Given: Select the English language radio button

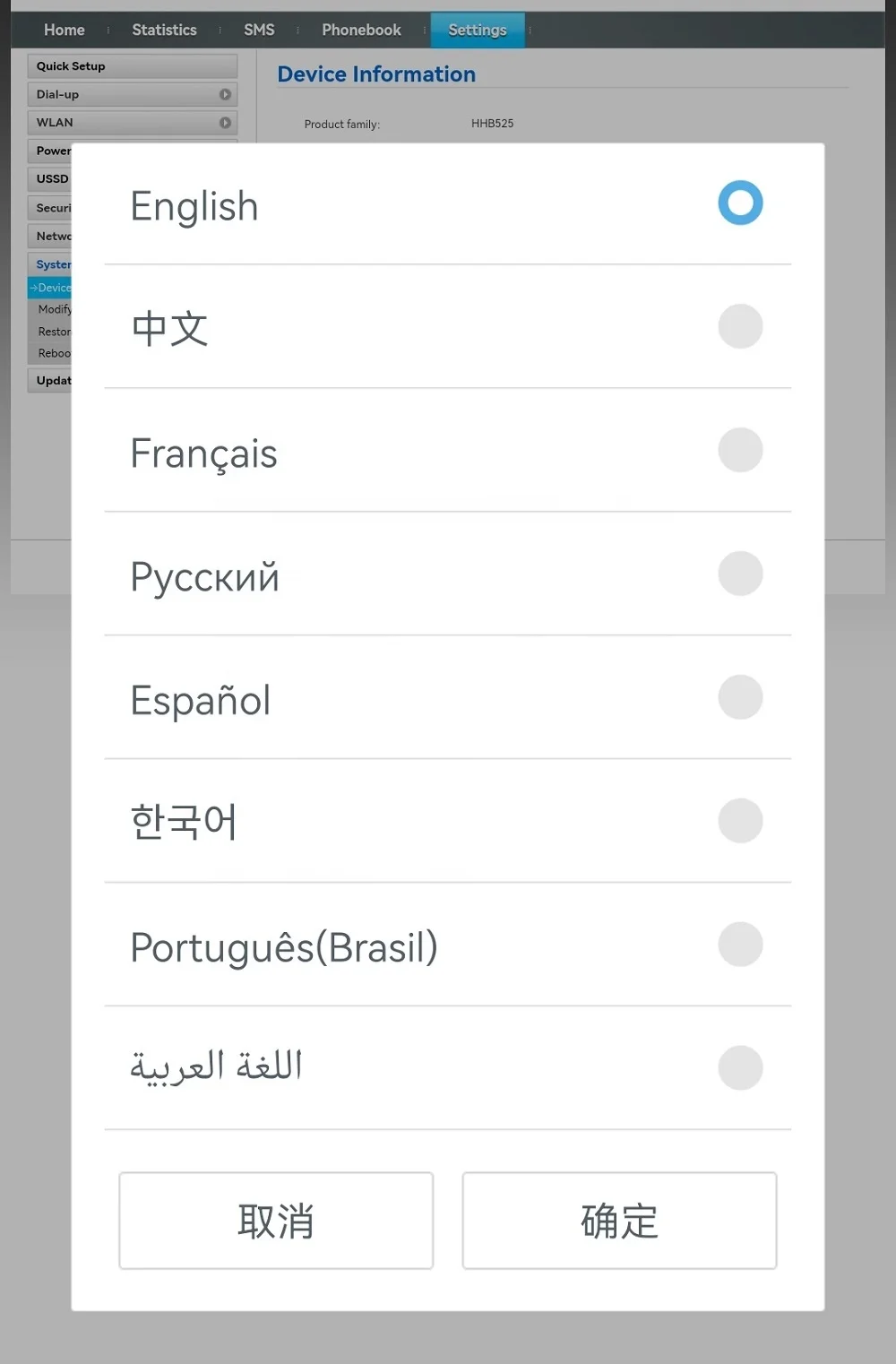Looking at the screenshot, I should point(740,203).
